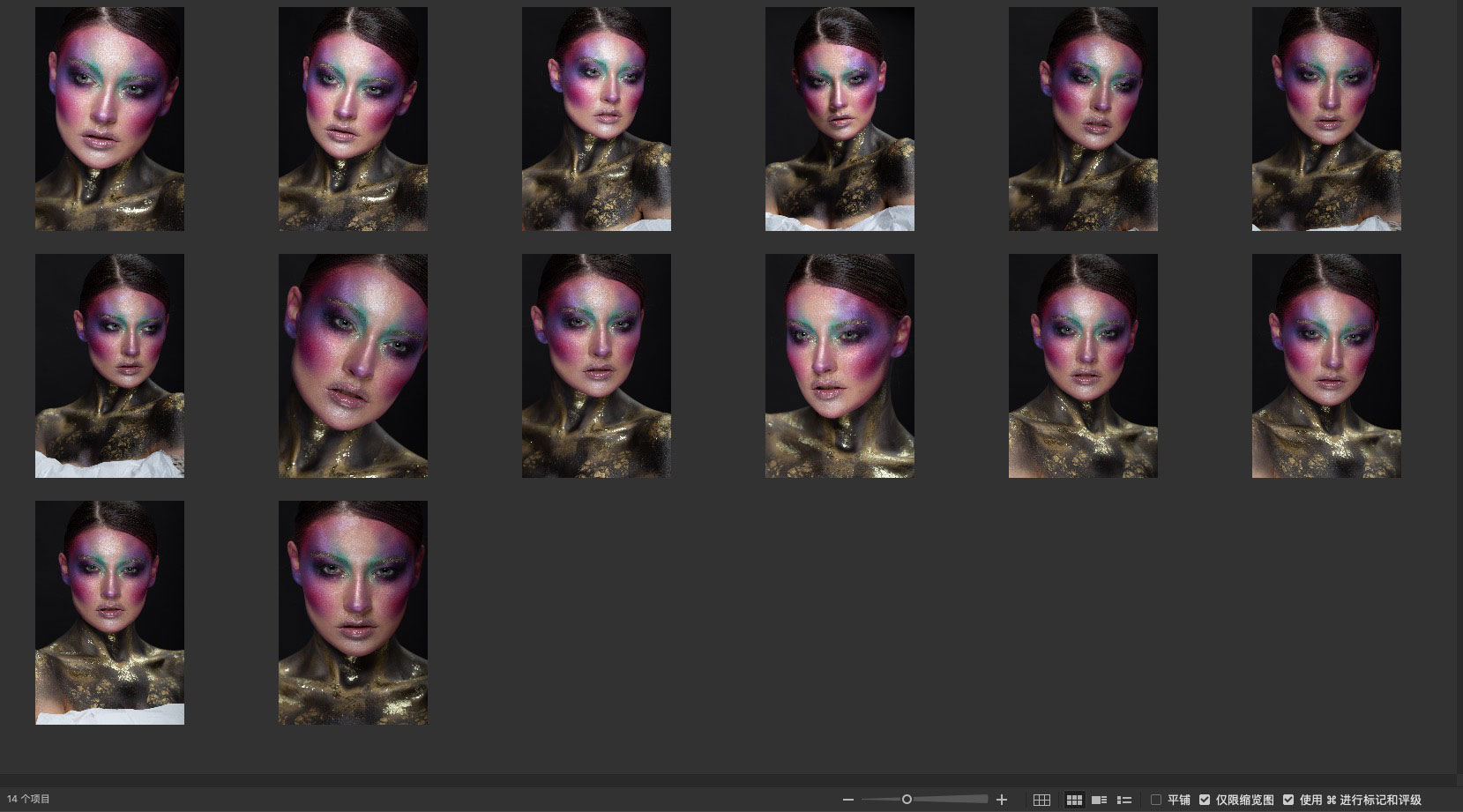Screen dimensions: 1463x812
Task: Select the fourth top-row thumbnail with white fabric
Action: 840,119
